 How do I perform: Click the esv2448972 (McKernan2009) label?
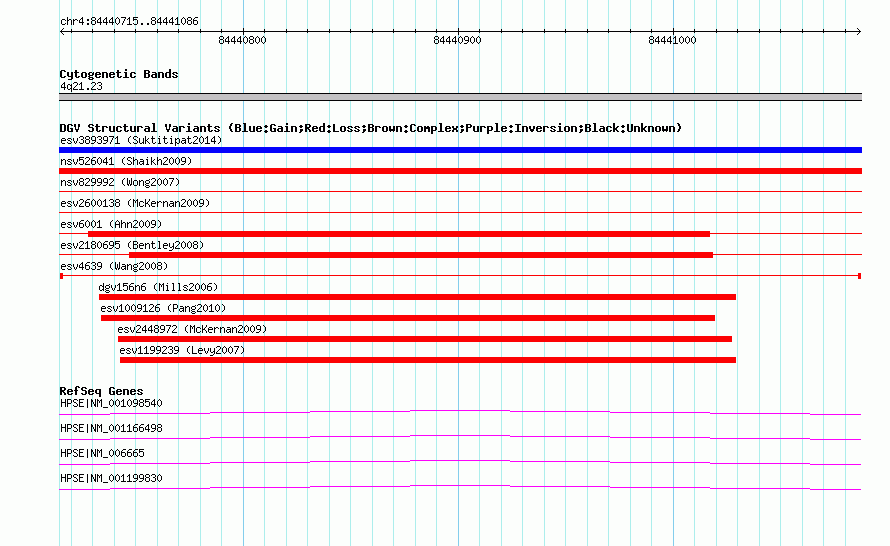click(x=192, y=329)
